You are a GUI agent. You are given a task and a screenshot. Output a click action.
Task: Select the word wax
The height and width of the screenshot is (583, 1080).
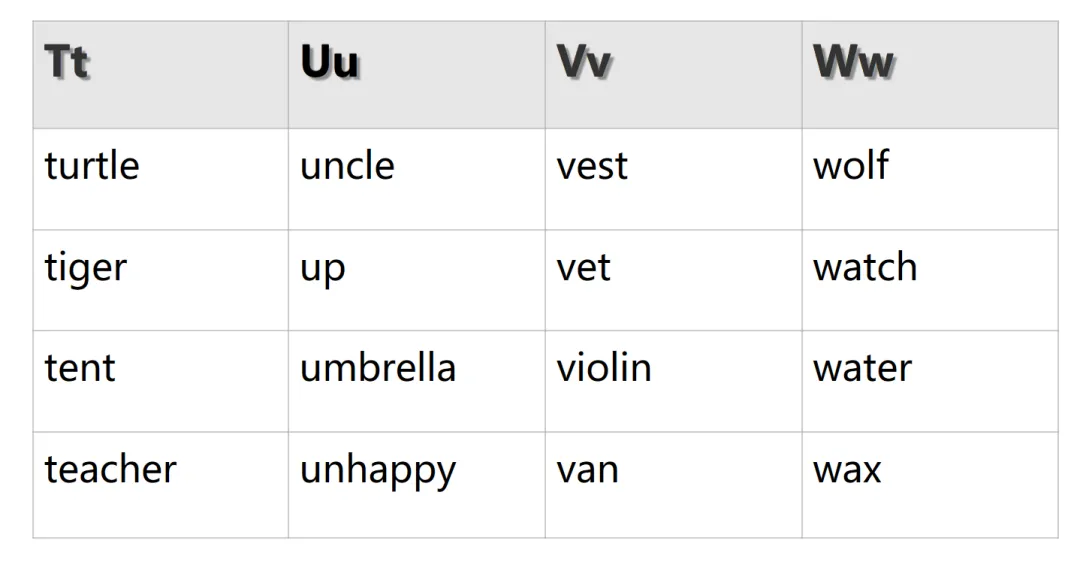(x=847, y=472)
